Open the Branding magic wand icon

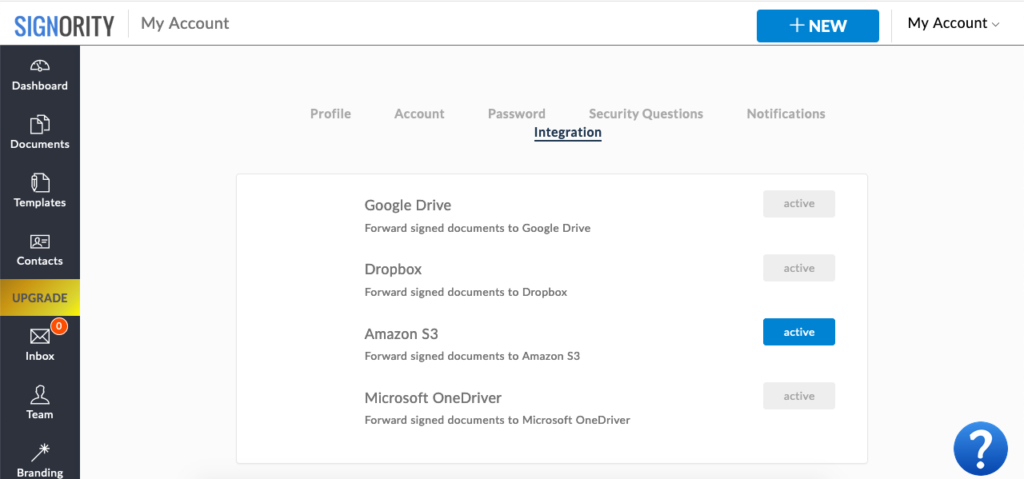tap(40, 453)
